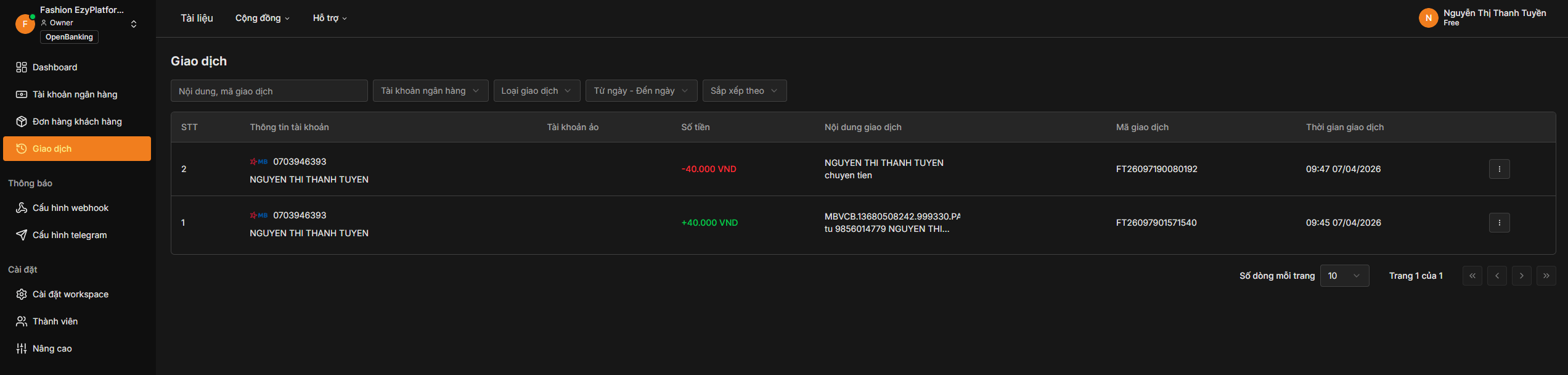Select the webhook configuration icon
Screen dimensions: 1568x375
(22, 208)
